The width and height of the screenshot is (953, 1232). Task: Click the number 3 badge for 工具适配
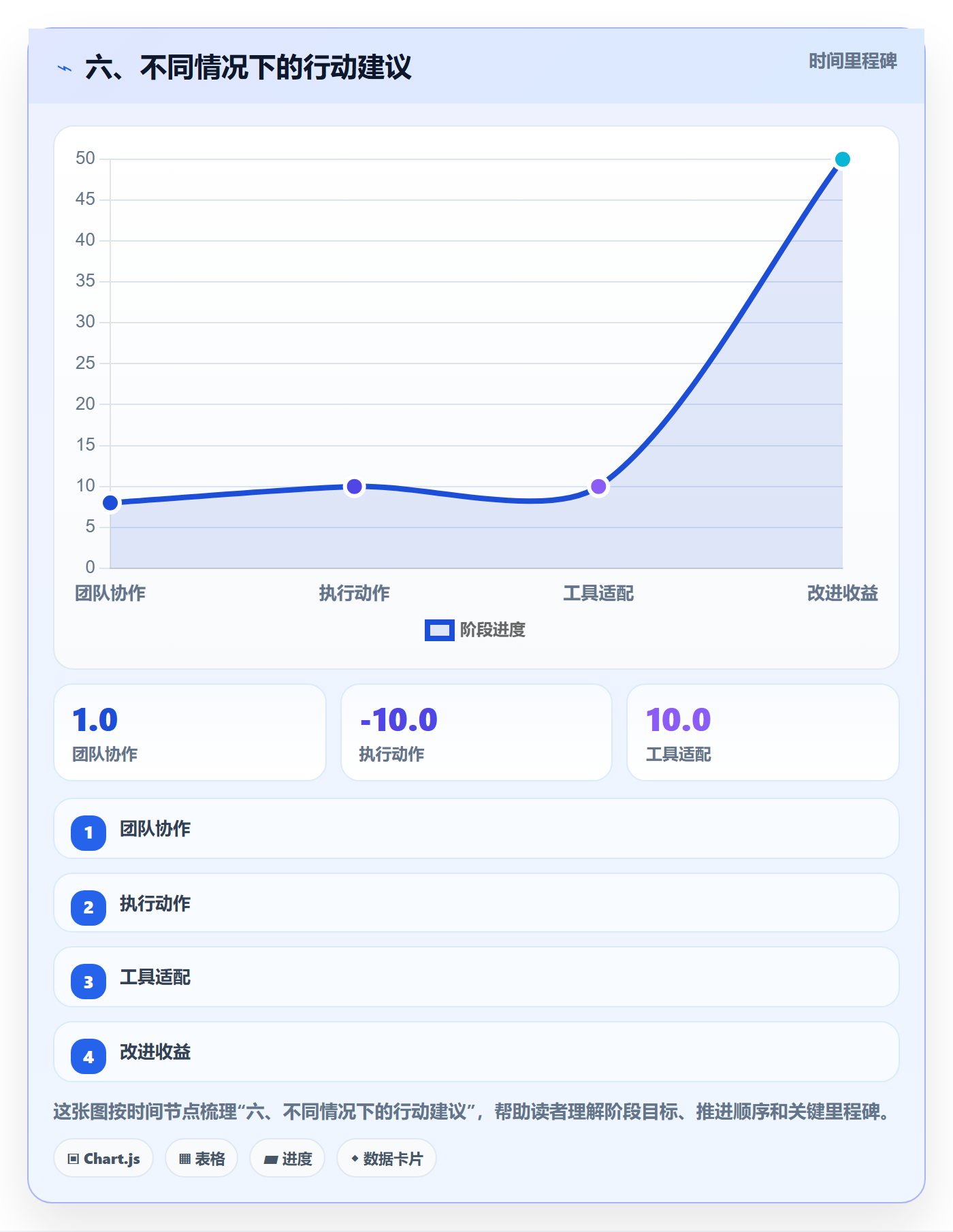[88, 982]
